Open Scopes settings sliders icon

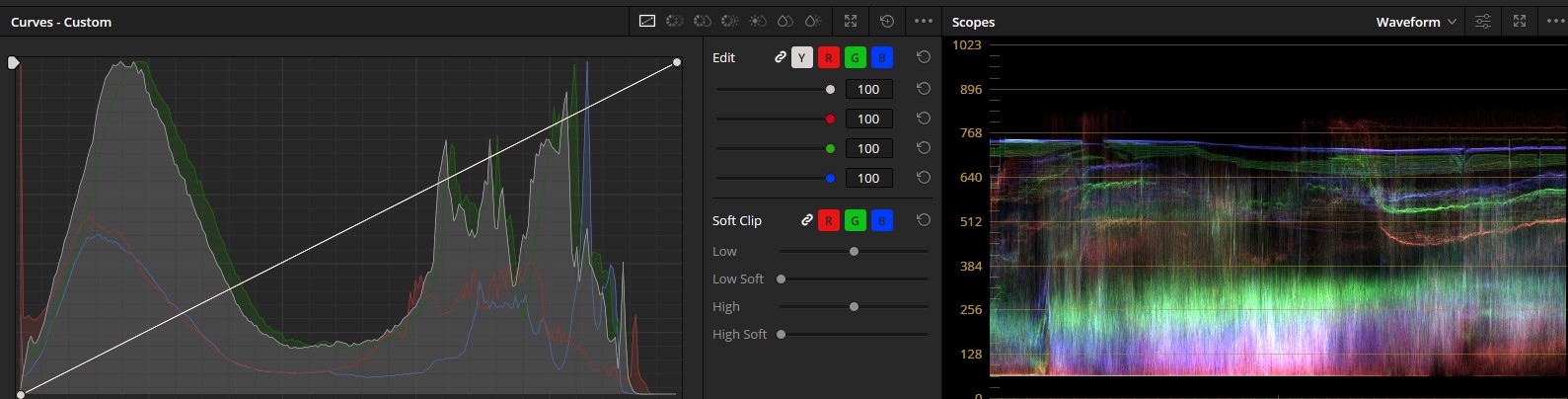[x=1483, y=21]
